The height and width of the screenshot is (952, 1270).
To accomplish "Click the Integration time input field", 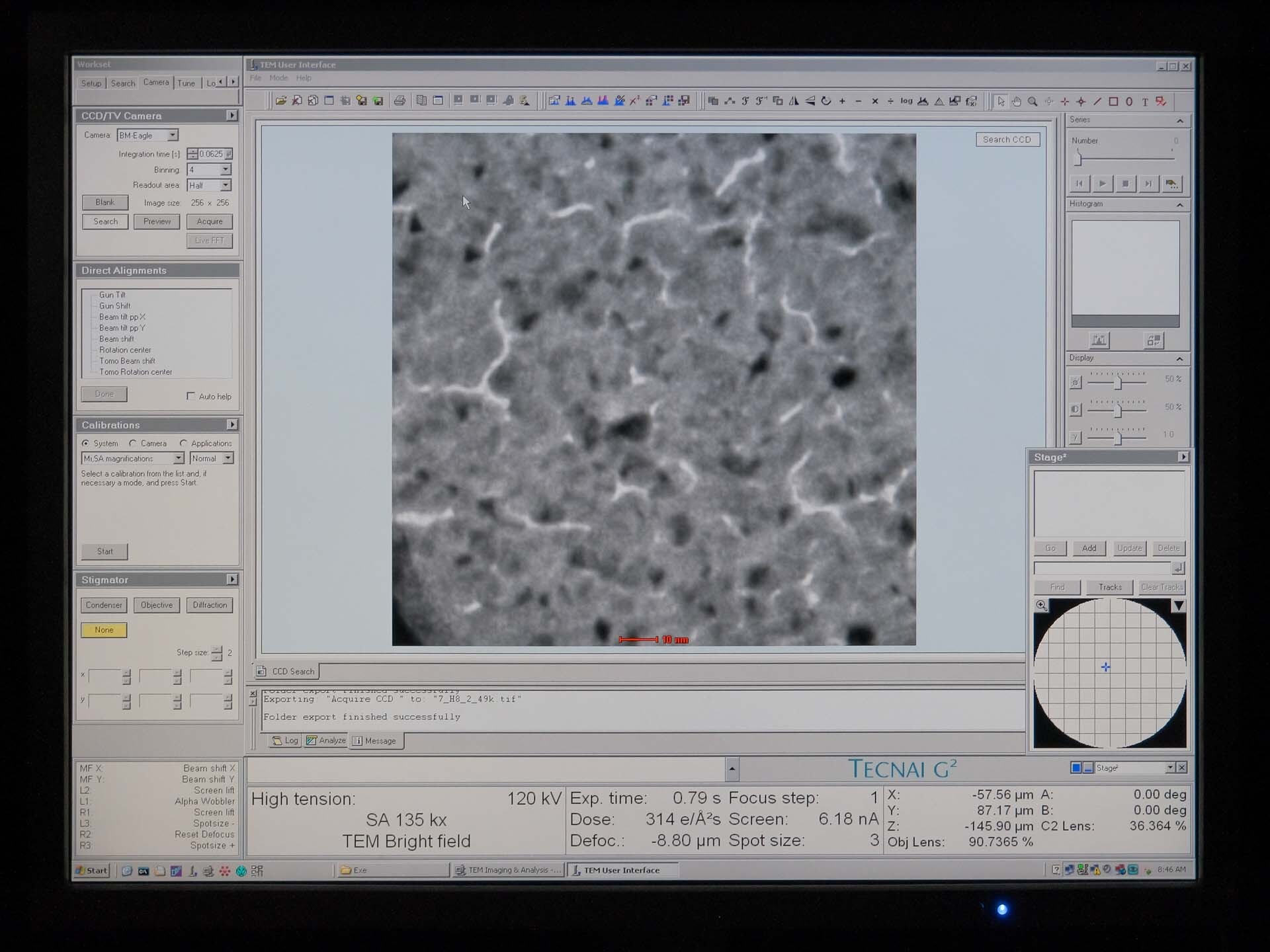I will pyautogui.click(x=212, y=154).
